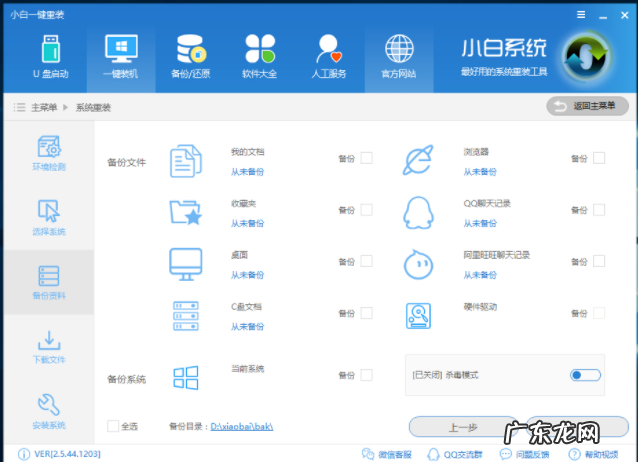Tick the 全选 select-all checkbox
The height and width of the screenshot is (462, 638).
coord(113,426)
